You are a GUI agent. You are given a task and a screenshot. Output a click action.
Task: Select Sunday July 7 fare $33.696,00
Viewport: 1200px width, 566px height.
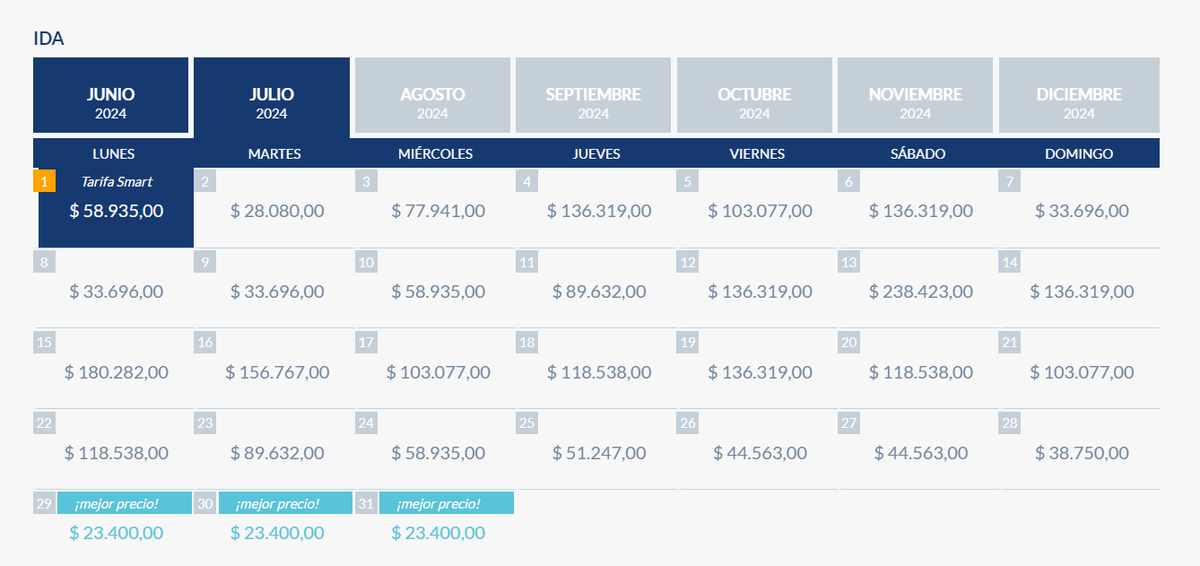1082,211
